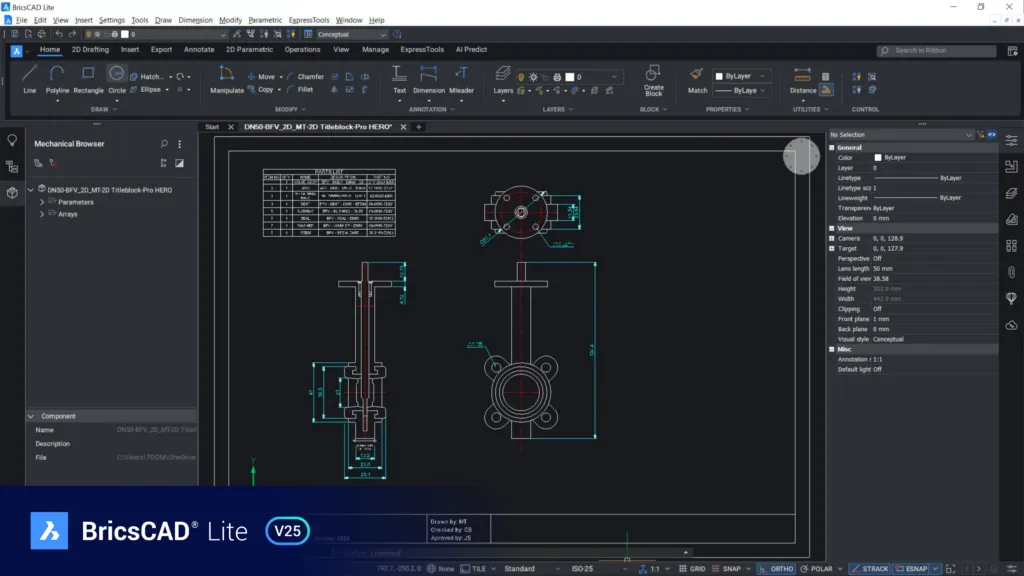
Task: Collapse the General properties section
Action: coord(832,148)
